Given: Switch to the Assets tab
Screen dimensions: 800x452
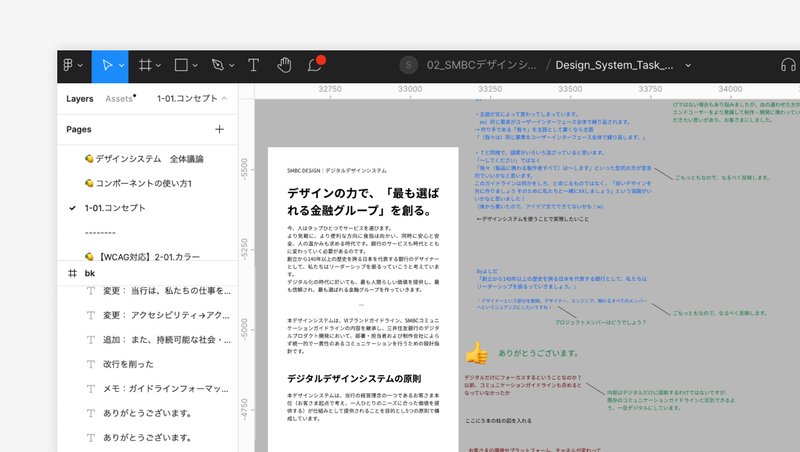Looking at the screenshot, I should pyautogui.click(x=120, y=98).
